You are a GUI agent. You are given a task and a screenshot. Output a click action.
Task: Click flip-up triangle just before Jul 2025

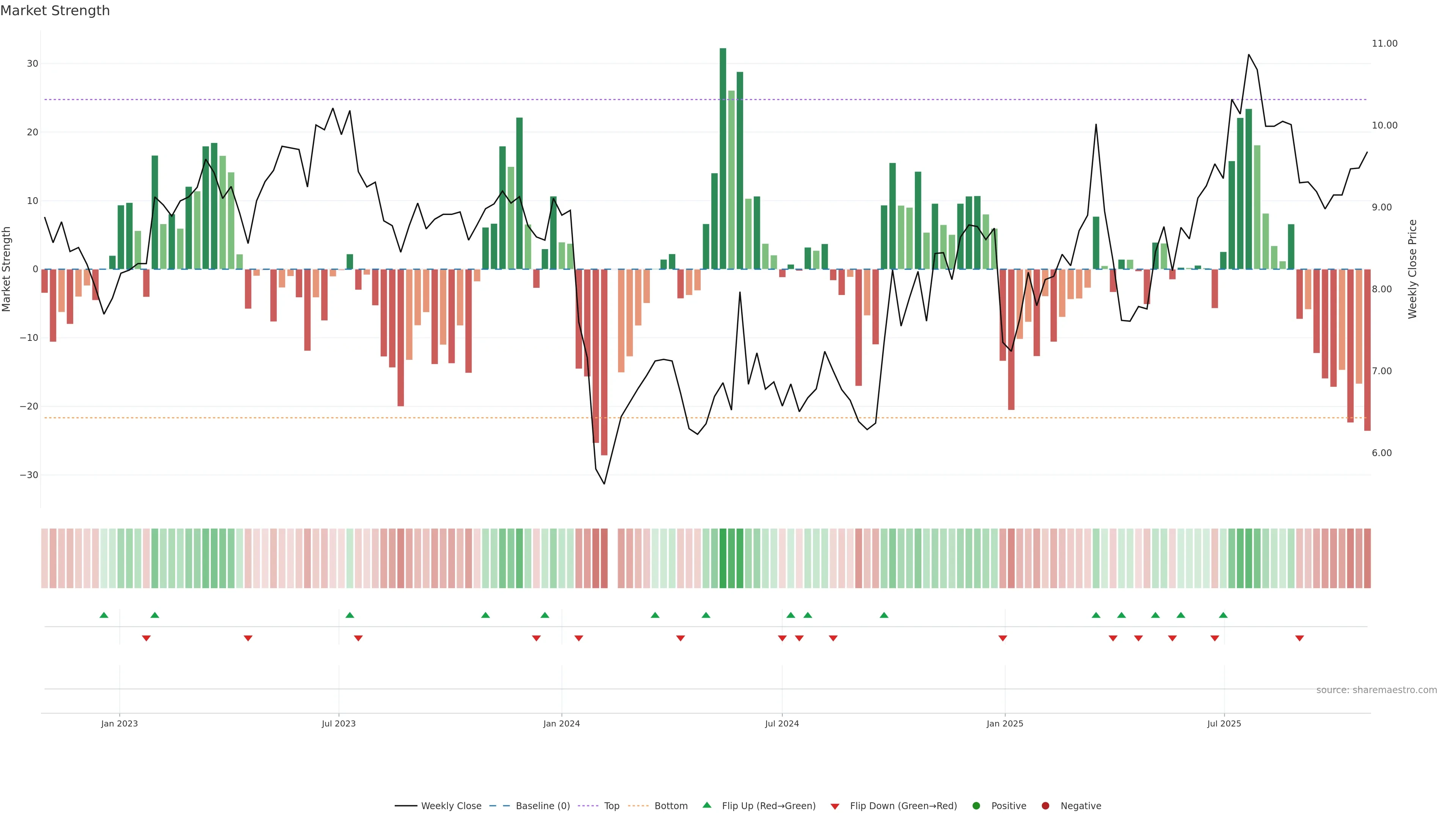1223,615
